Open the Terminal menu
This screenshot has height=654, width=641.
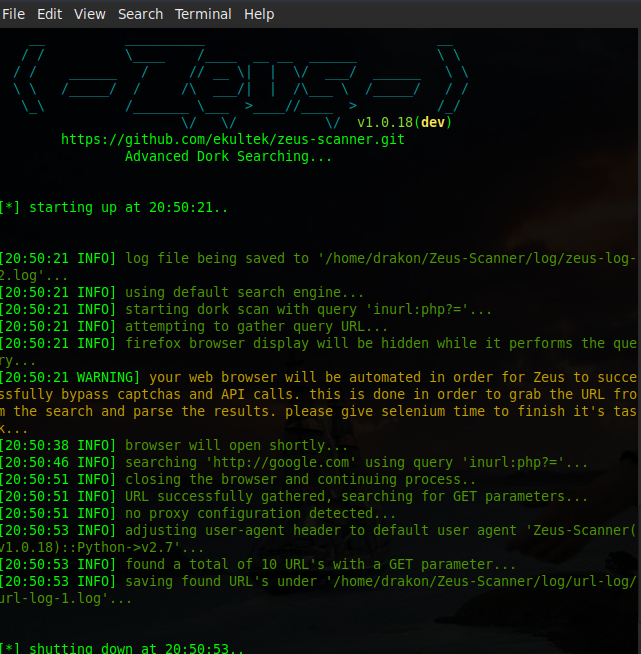[x=204, y=14]
